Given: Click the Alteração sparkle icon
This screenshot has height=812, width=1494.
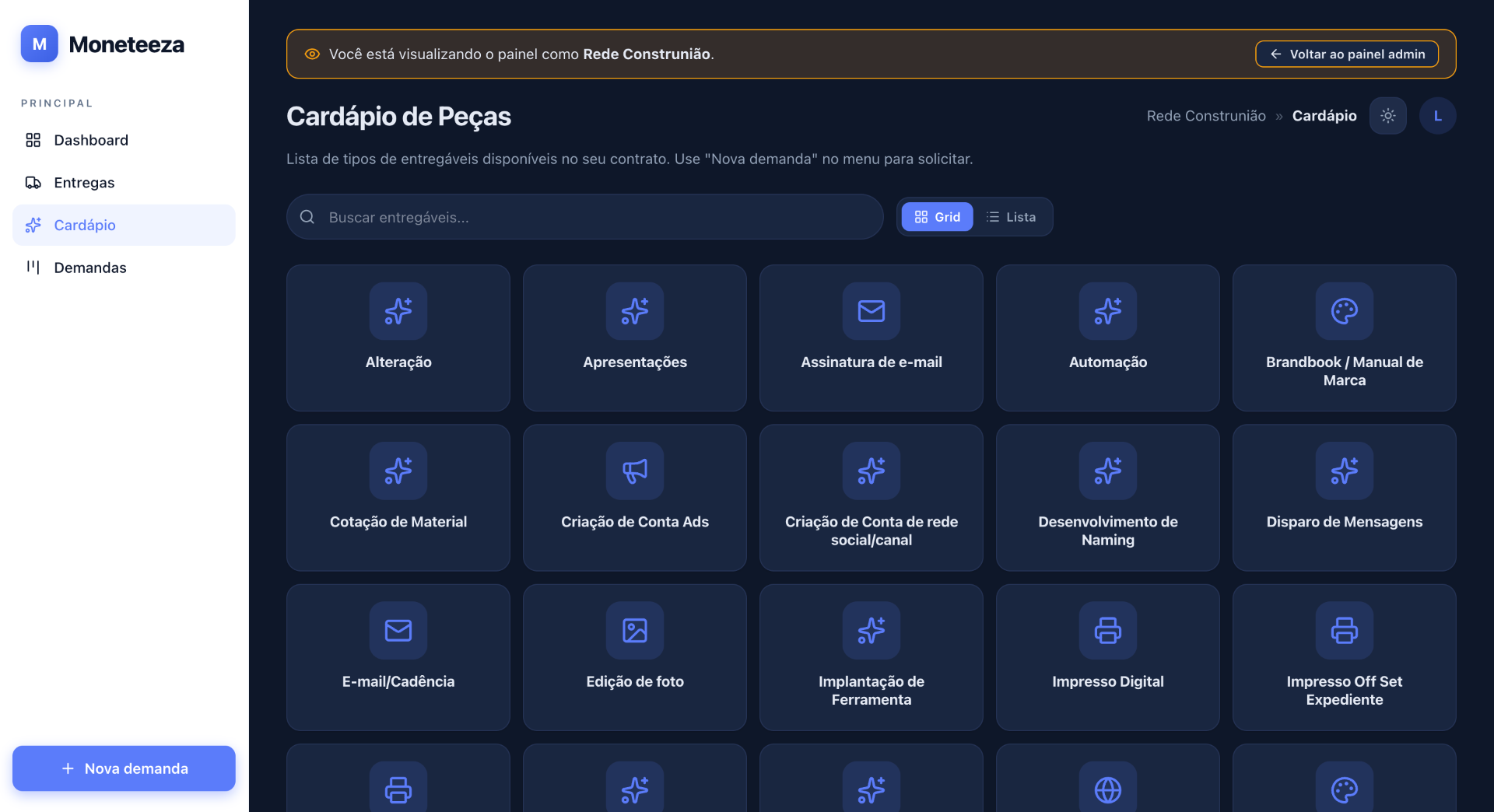Looking at the screenshot, I should 398,311.
